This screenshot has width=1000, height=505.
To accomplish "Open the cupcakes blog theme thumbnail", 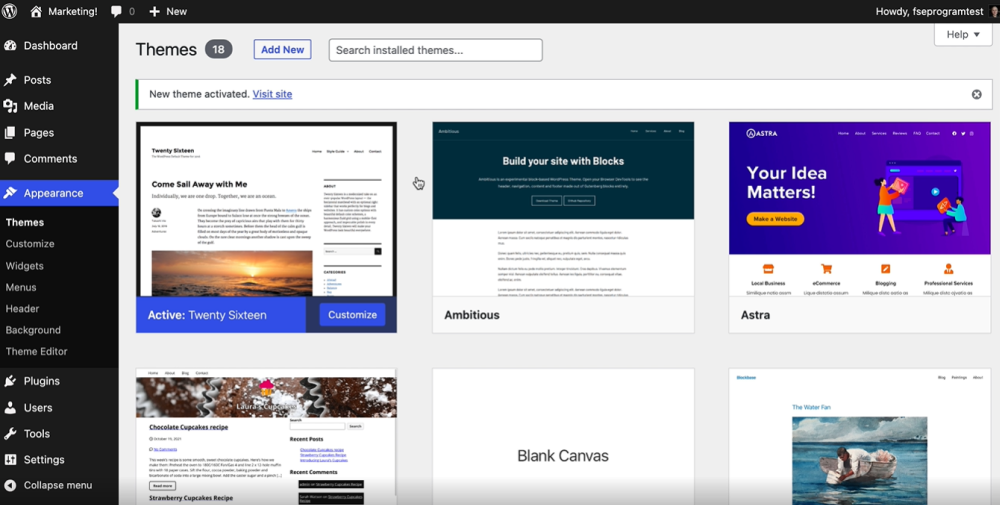I will point(267,437).
